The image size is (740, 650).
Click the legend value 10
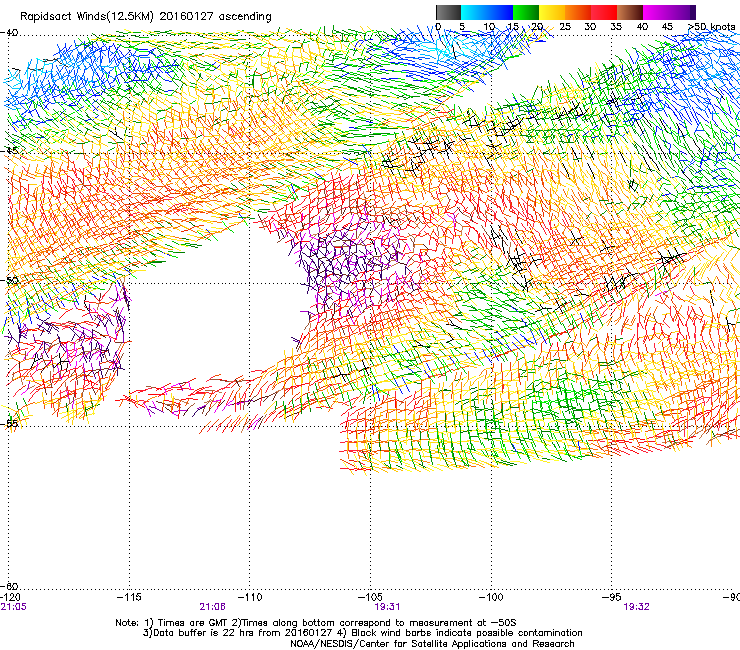tap(488, 26)
